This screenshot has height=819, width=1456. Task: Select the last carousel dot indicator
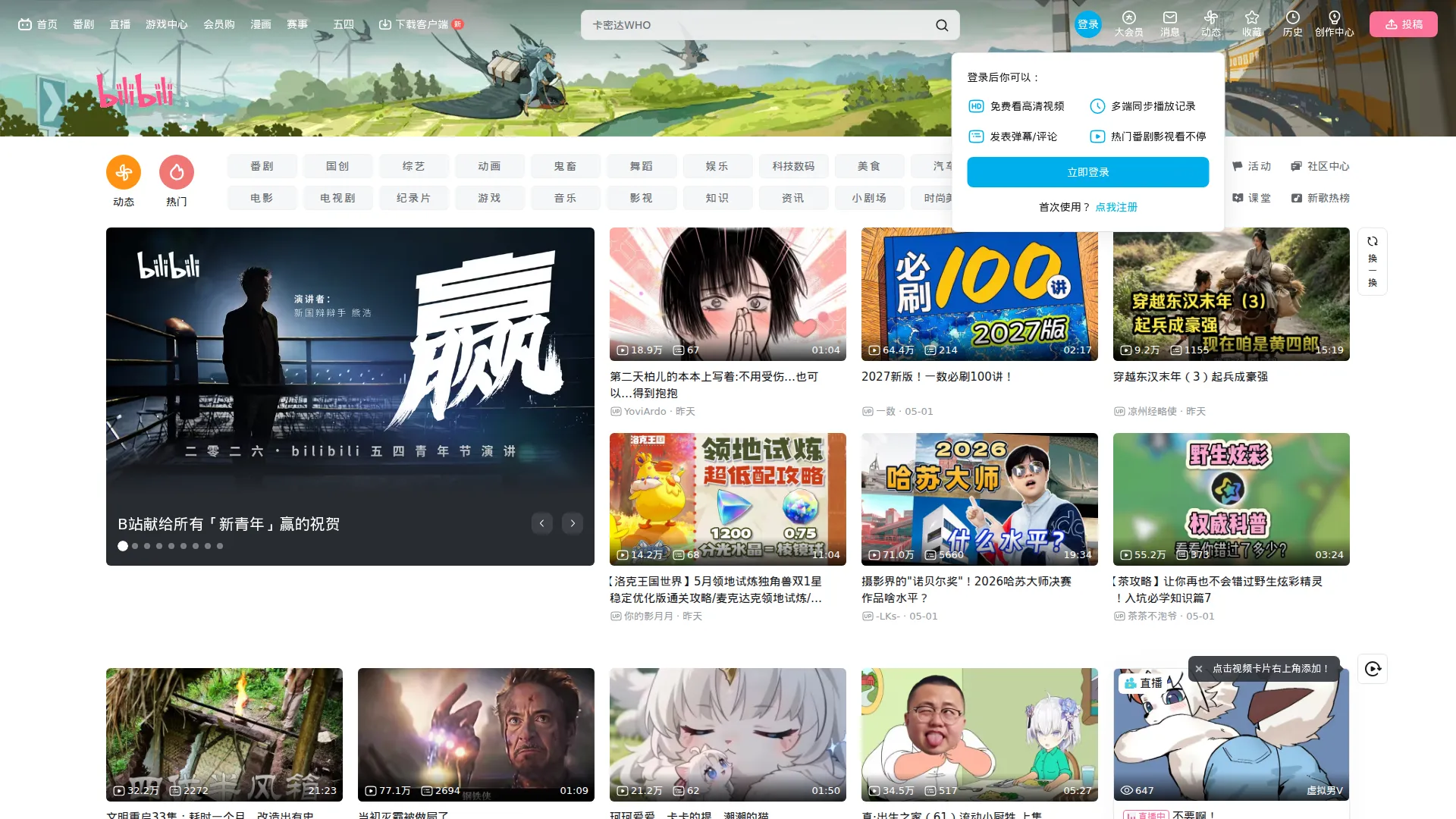click(220, 546)
